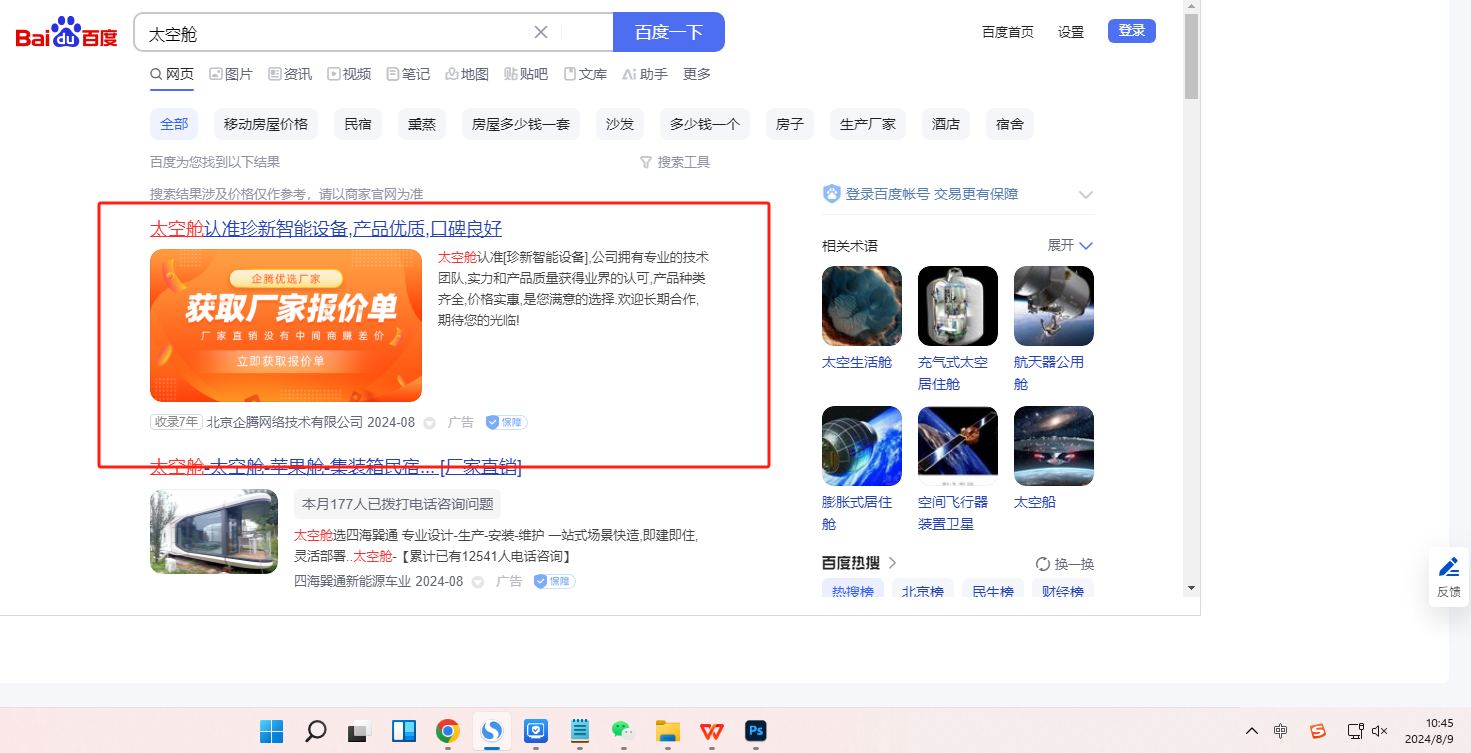The image size is (1471, 753).
Task: Open the Widgets panel icon in taskbar
Action: (x=403, y=731)
